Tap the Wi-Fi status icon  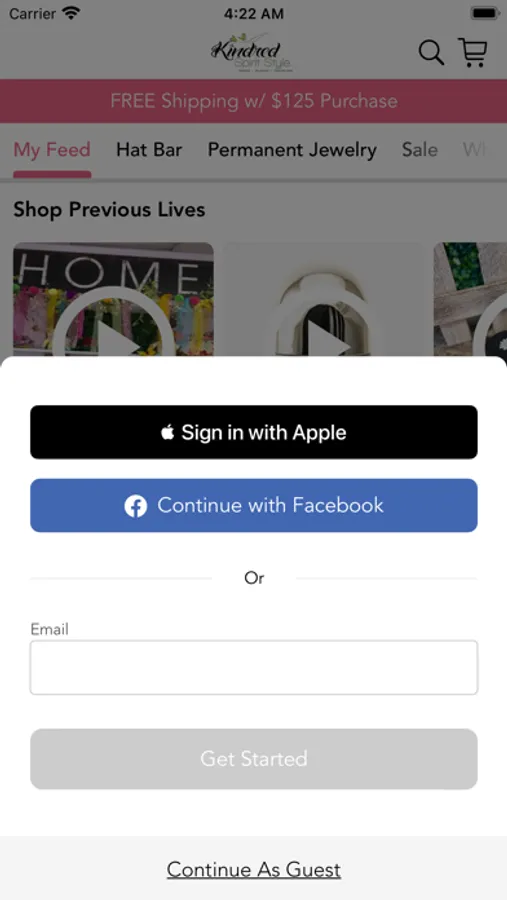pos(71,13)
